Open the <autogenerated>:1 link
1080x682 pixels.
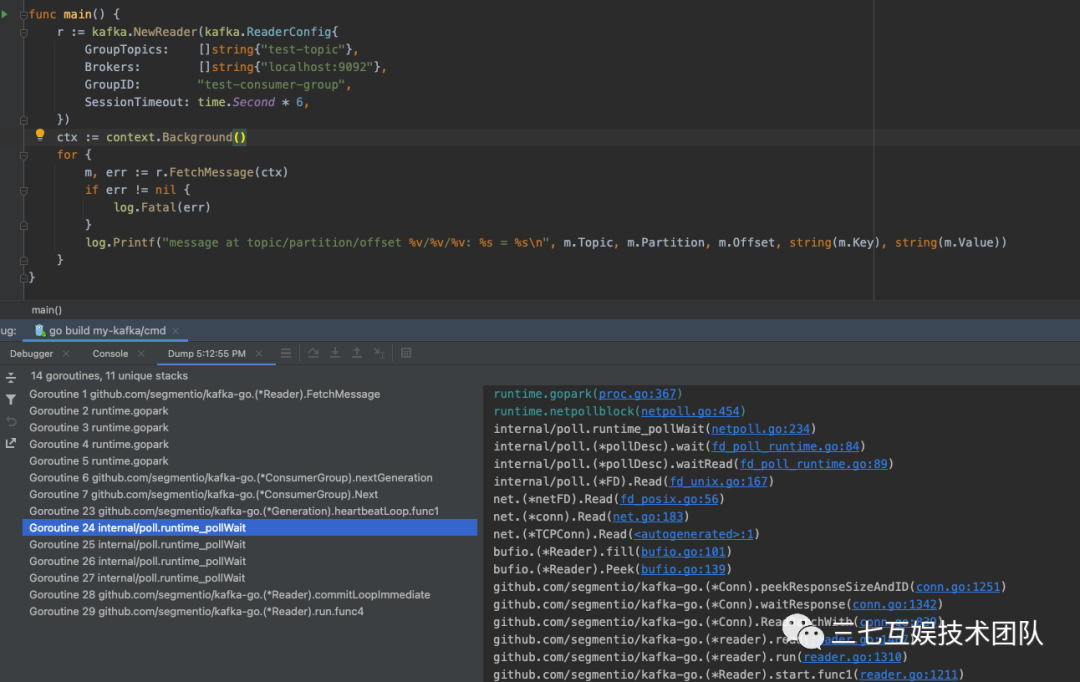pos(694,535)
